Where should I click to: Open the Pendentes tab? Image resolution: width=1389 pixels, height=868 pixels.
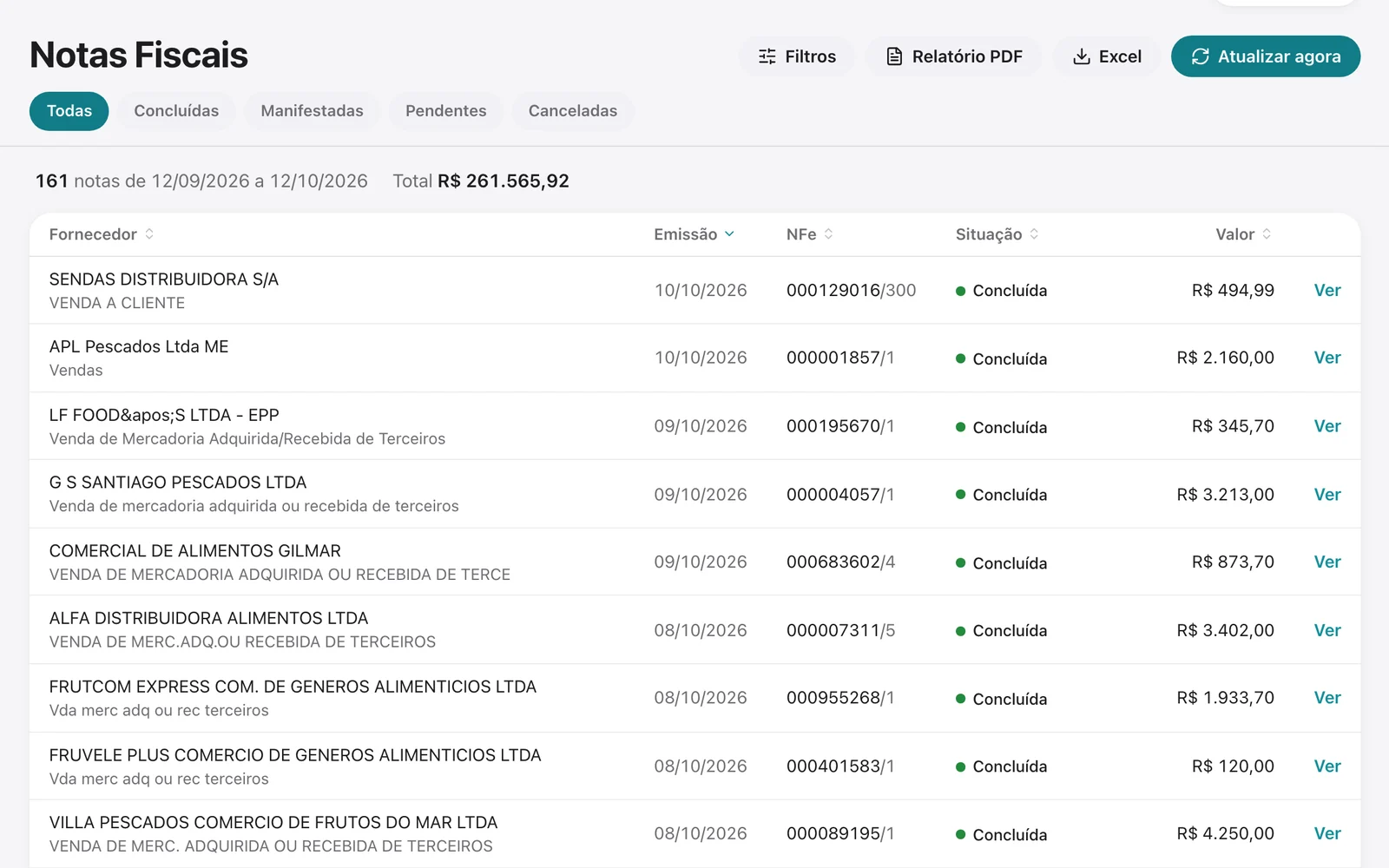[446, 111]
